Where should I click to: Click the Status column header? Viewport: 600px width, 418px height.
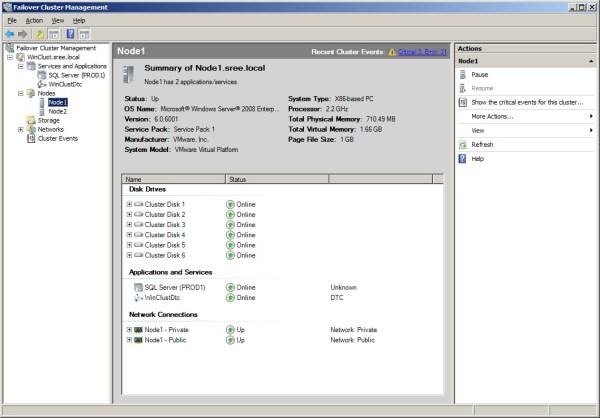pos(238,179)
